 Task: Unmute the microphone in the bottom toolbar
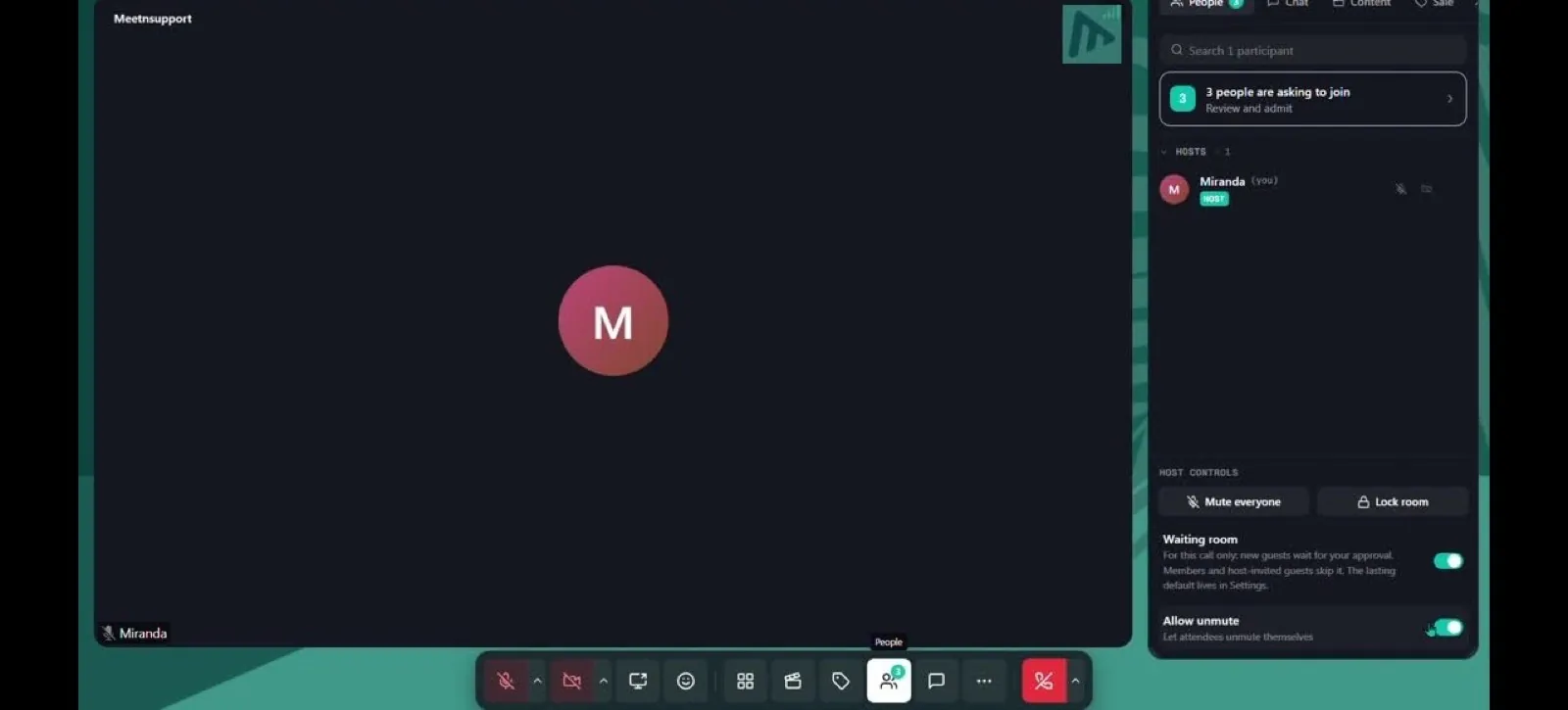[506, 681]
